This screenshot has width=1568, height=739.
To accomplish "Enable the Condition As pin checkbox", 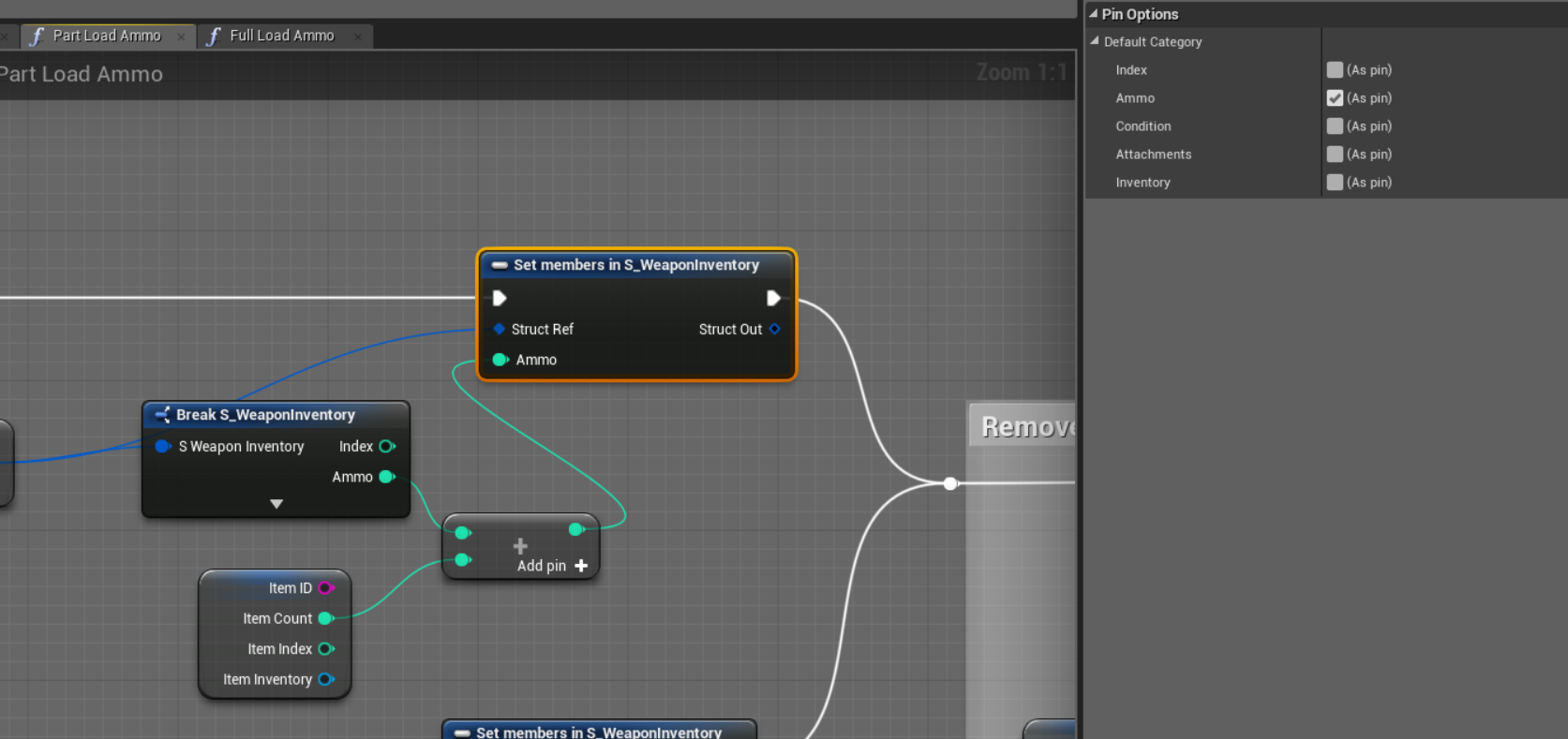I will [x=1335, y=126].
